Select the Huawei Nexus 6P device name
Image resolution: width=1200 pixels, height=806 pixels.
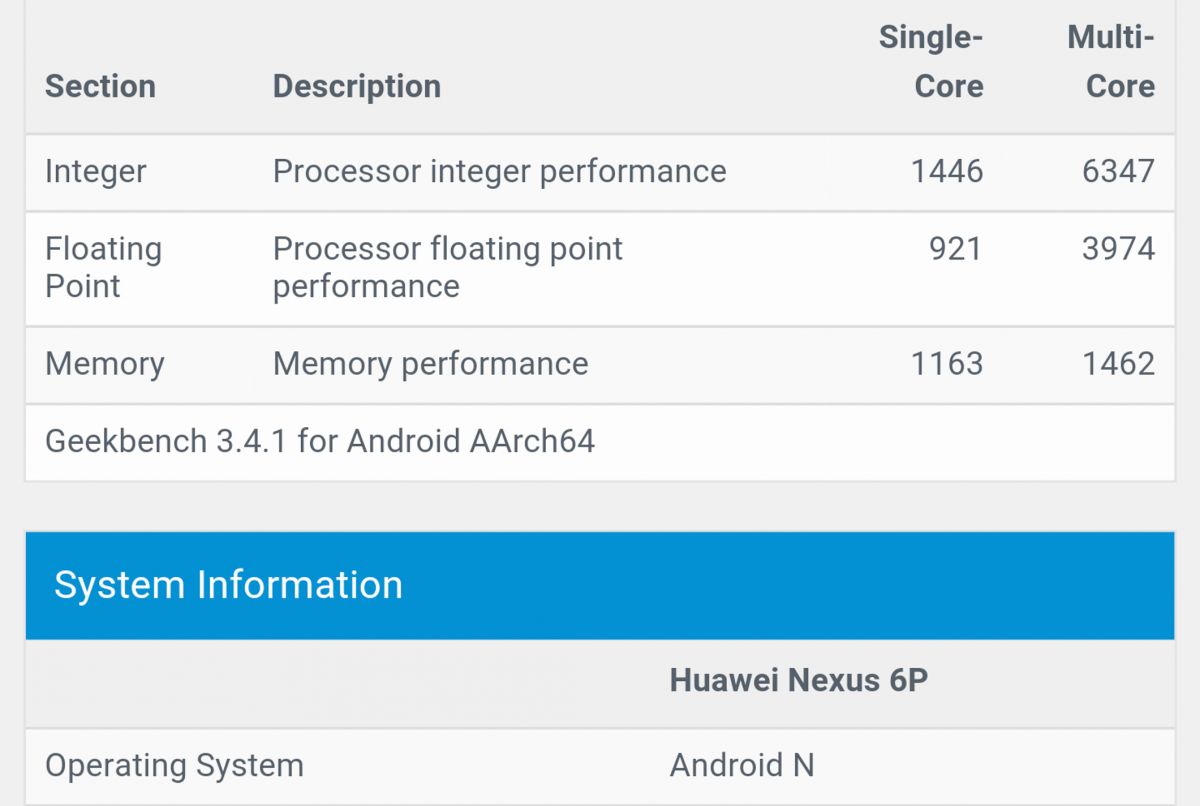coord(799,681)
